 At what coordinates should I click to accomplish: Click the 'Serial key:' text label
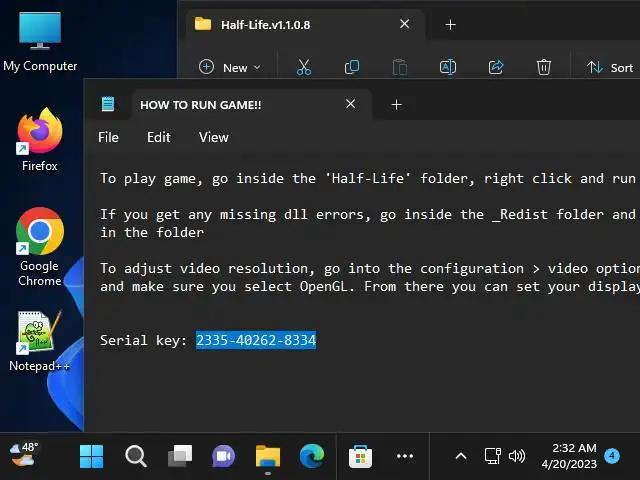pos(143,340)
